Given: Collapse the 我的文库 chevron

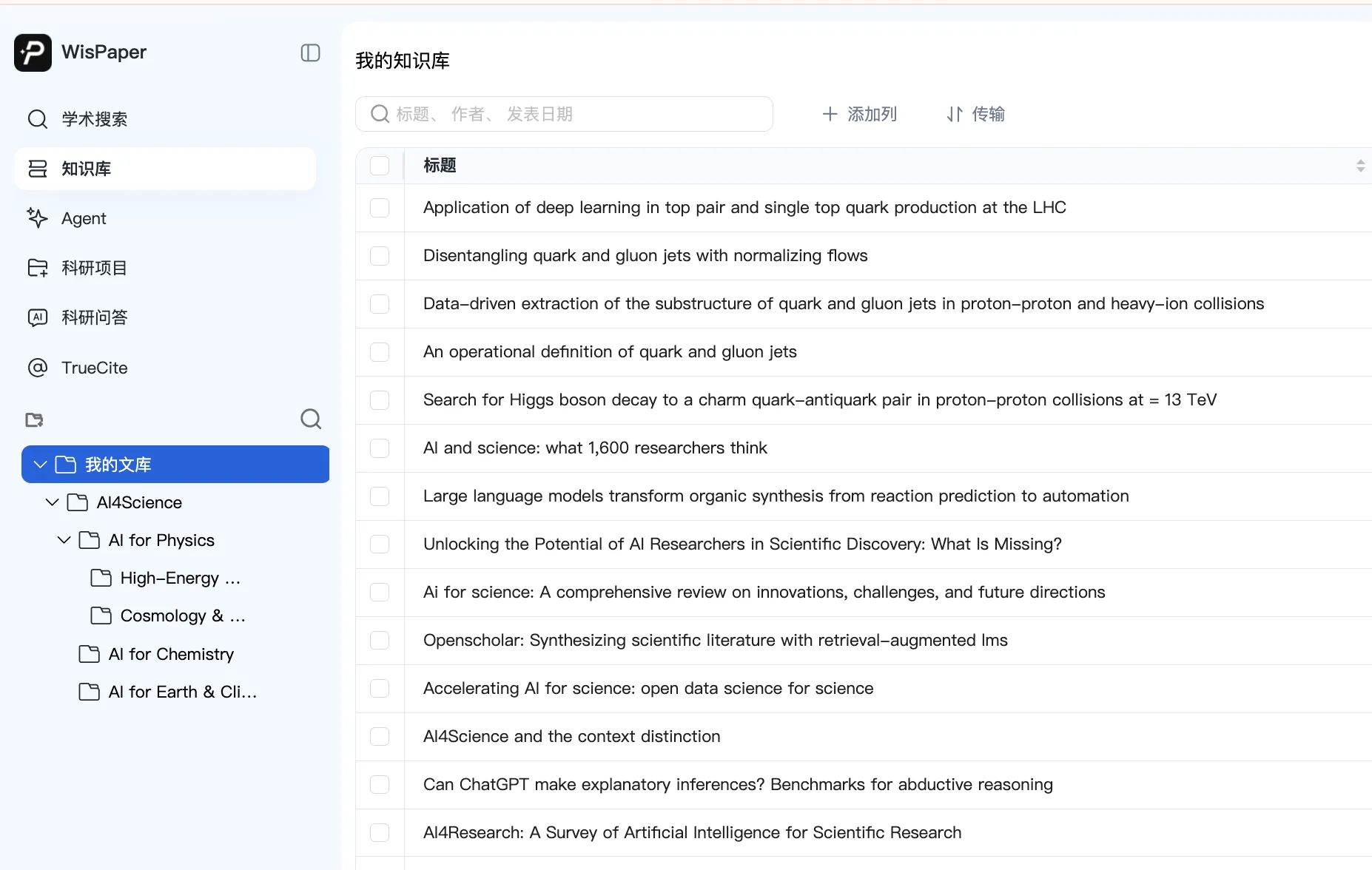Looking at the screenshot, I should (x=41, y=465).
